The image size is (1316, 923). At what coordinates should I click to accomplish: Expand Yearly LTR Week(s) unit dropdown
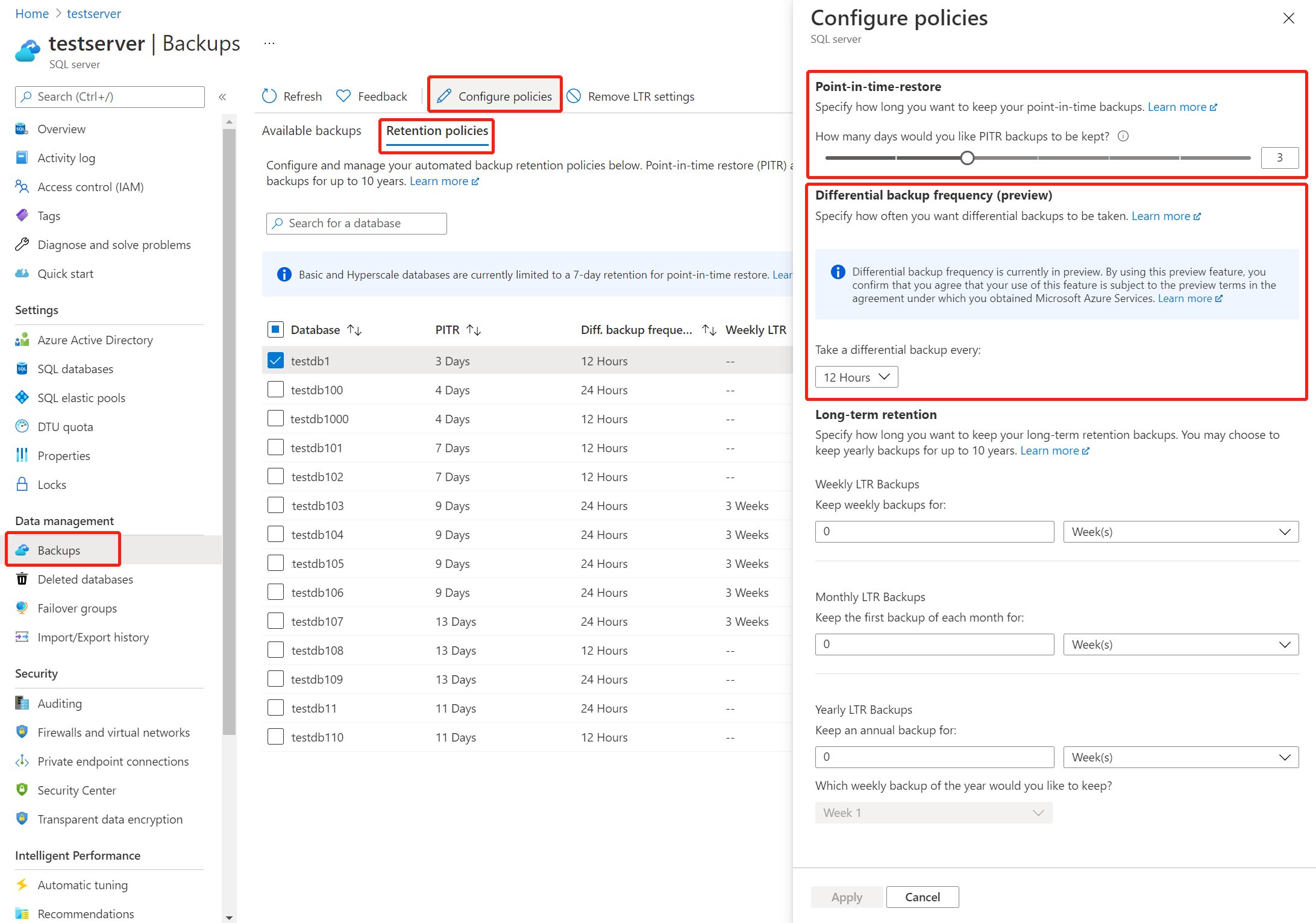pyautogui.click(x=1180, y=757)
